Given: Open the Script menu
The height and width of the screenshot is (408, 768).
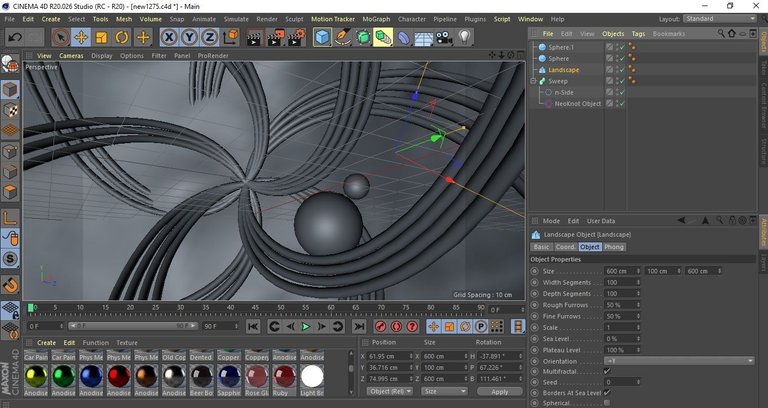Looking at the screenshot, I should 502,19.
